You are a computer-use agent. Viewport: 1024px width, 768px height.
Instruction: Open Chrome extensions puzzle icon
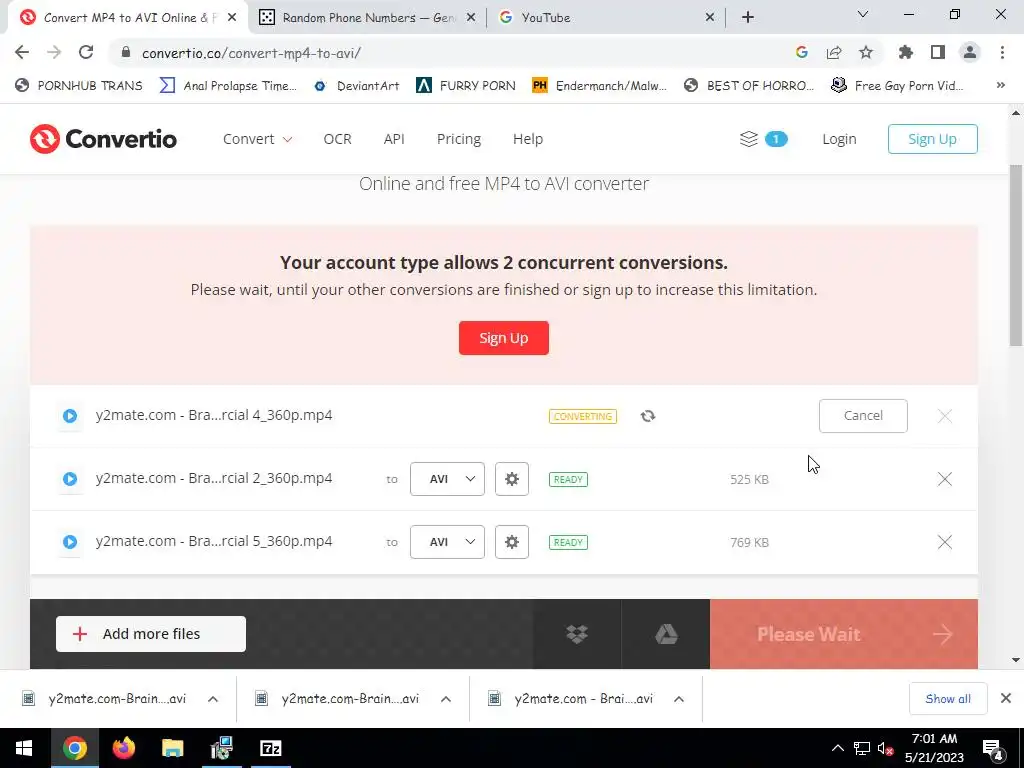[x=905, y=52]
